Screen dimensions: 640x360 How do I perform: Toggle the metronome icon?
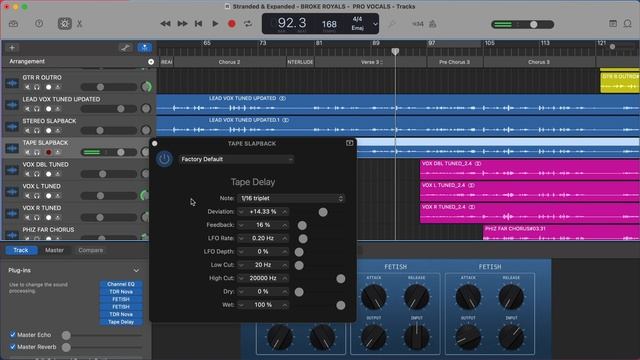click(x=433, y=24)
